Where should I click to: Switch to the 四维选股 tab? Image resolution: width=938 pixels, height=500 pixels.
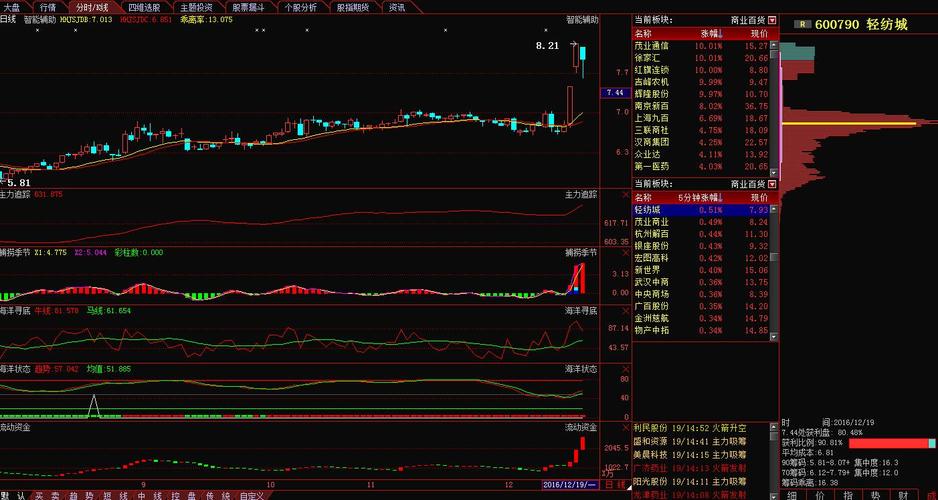(143, 7)
